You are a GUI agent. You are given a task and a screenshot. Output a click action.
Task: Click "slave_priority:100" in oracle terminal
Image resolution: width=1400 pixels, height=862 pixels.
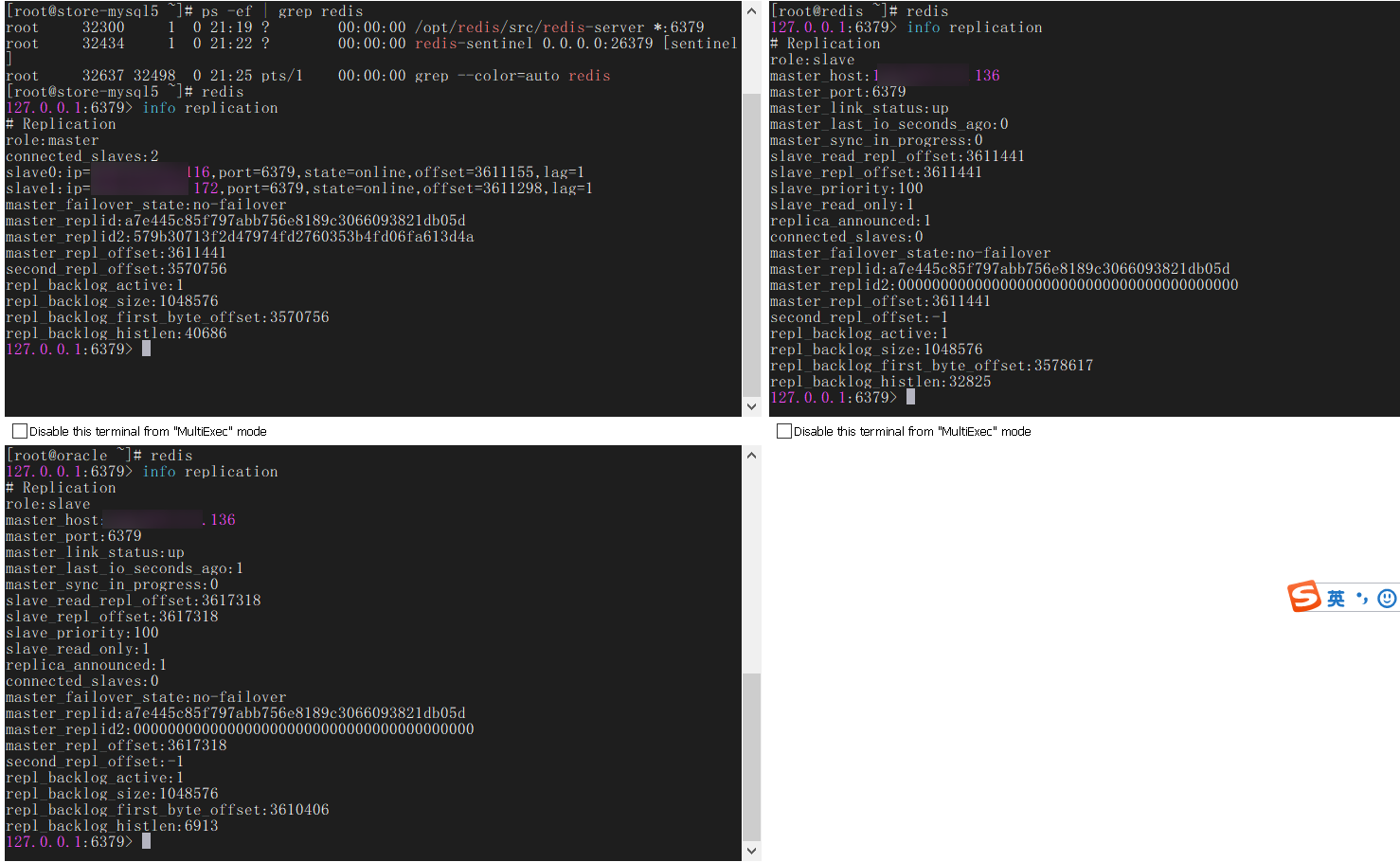[x=82, y=633]
